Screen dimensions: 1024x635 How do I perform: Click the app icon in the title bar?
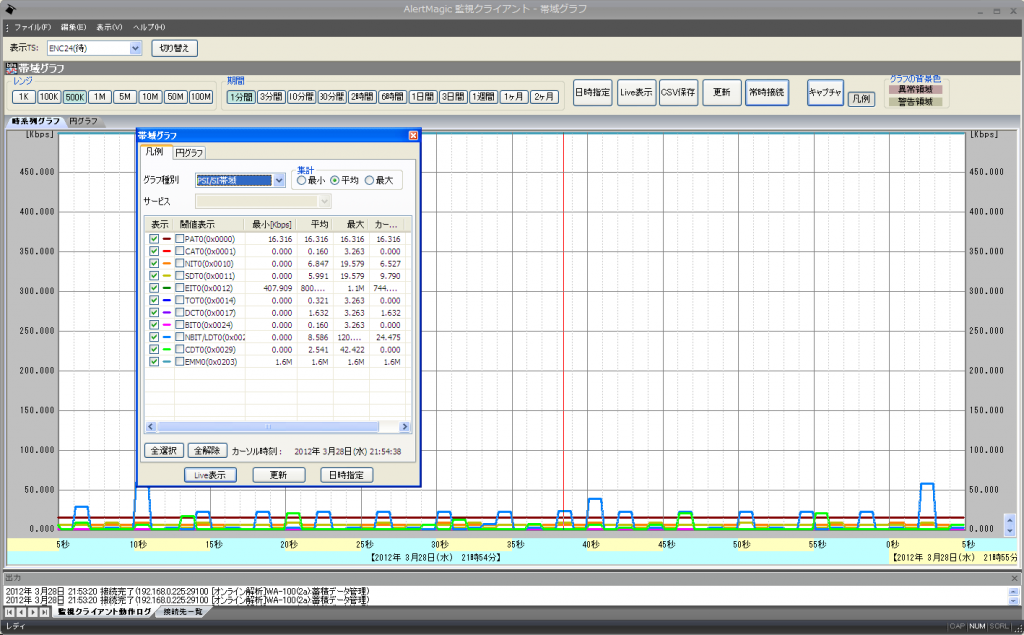point(10,9)
